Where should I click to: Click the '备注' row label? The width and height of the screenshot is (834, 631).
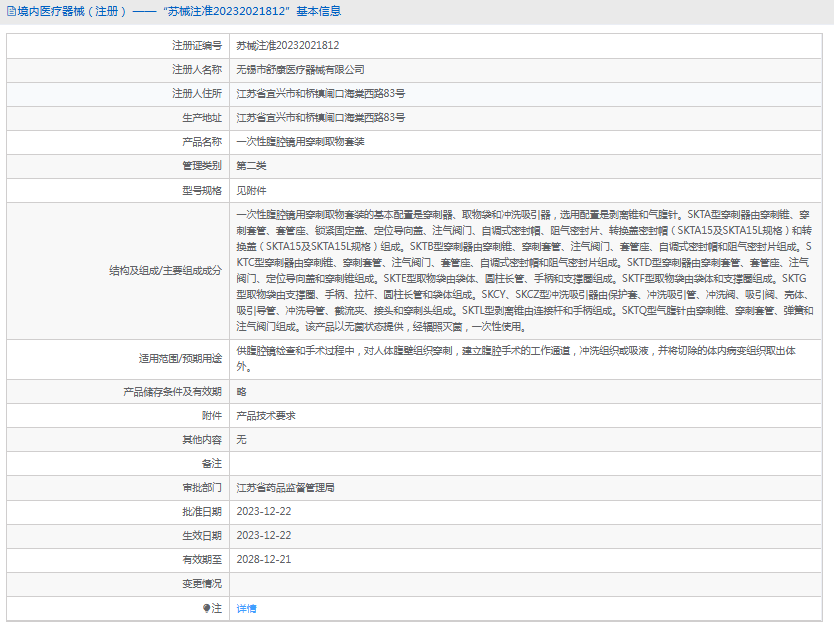tap(212, 464)
